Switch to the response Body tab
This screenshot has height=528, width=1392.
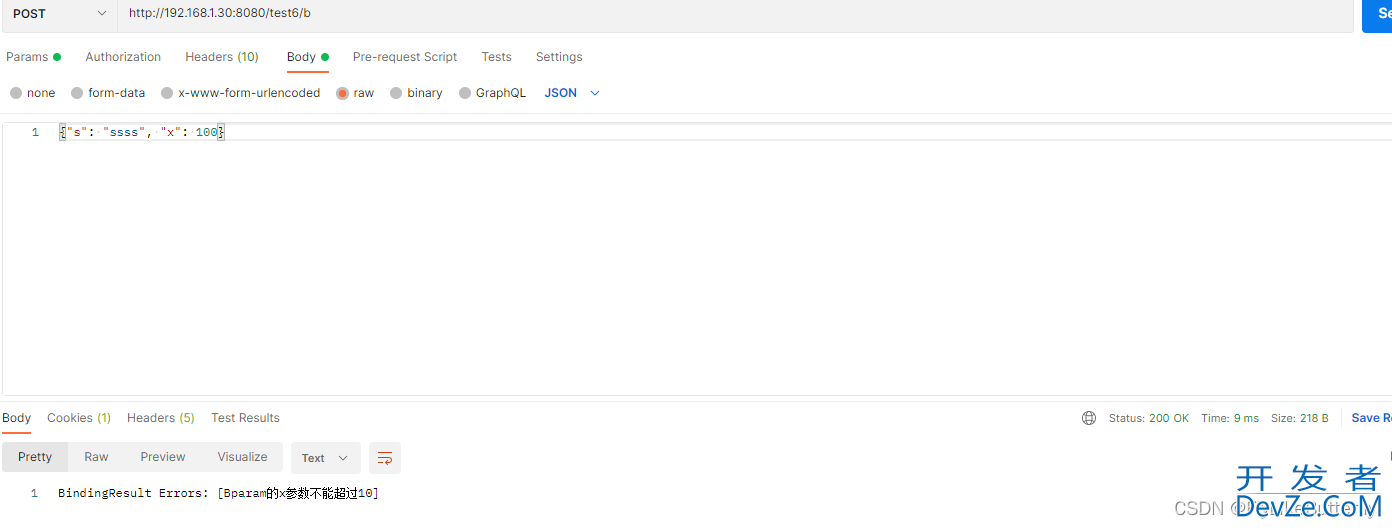(16, 418)
